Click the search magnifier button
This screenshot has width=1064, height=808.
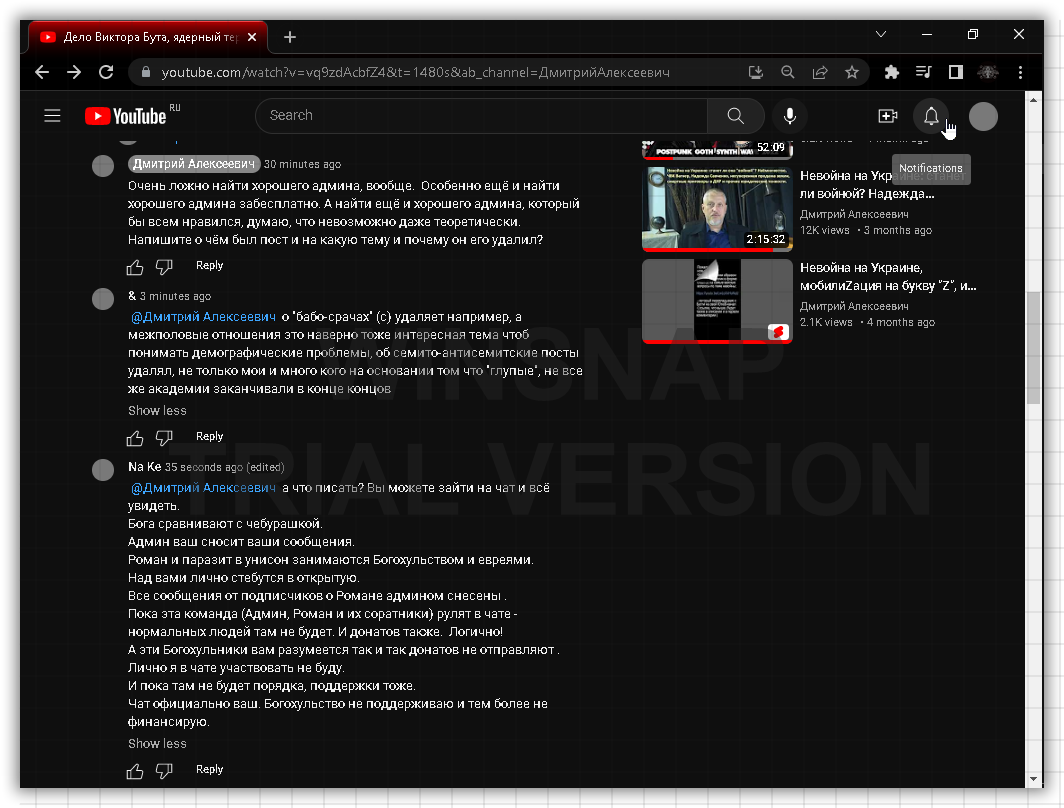tap(736, 116)
